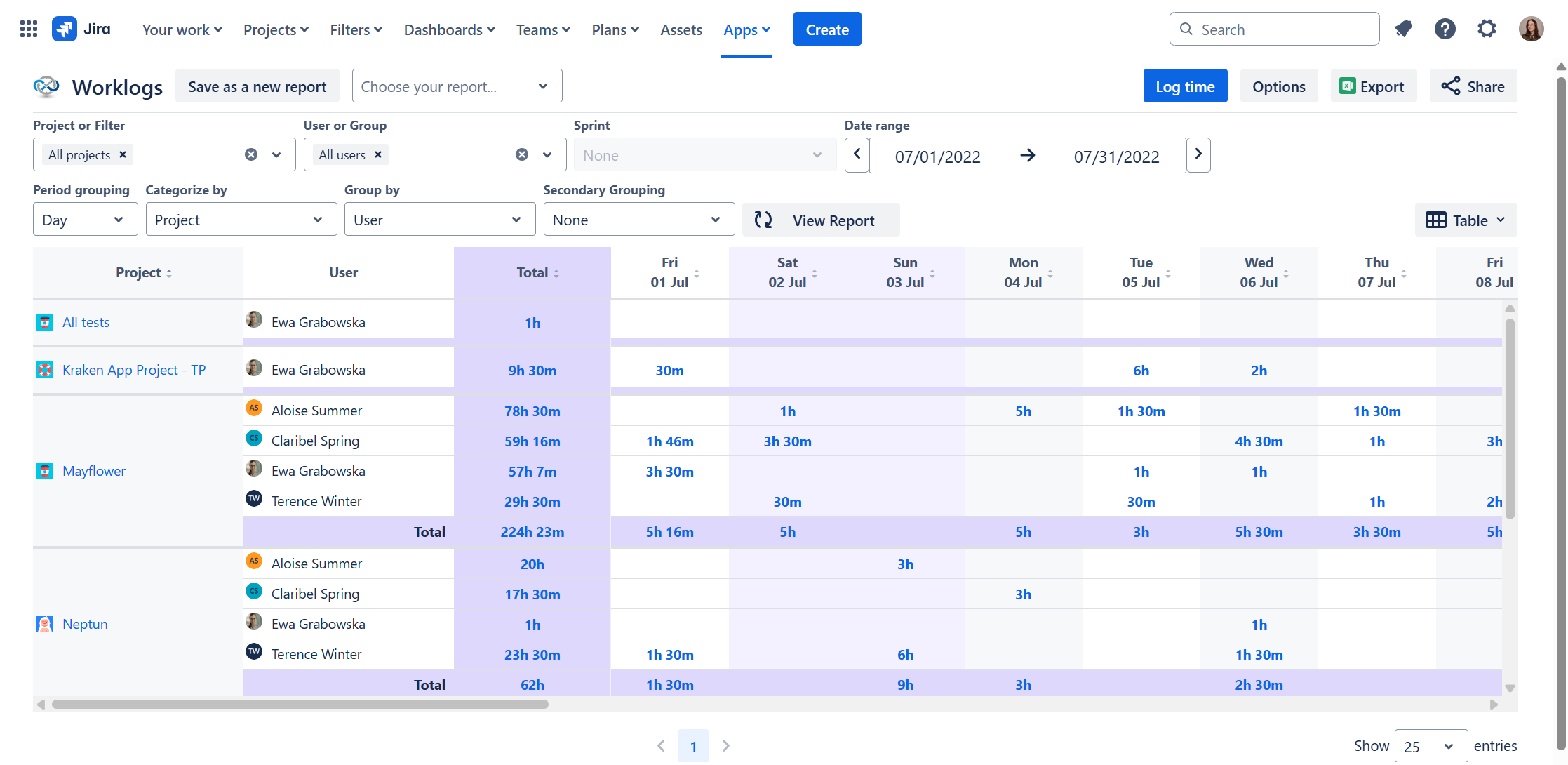Click the All tests project icon

pos(45,322)
